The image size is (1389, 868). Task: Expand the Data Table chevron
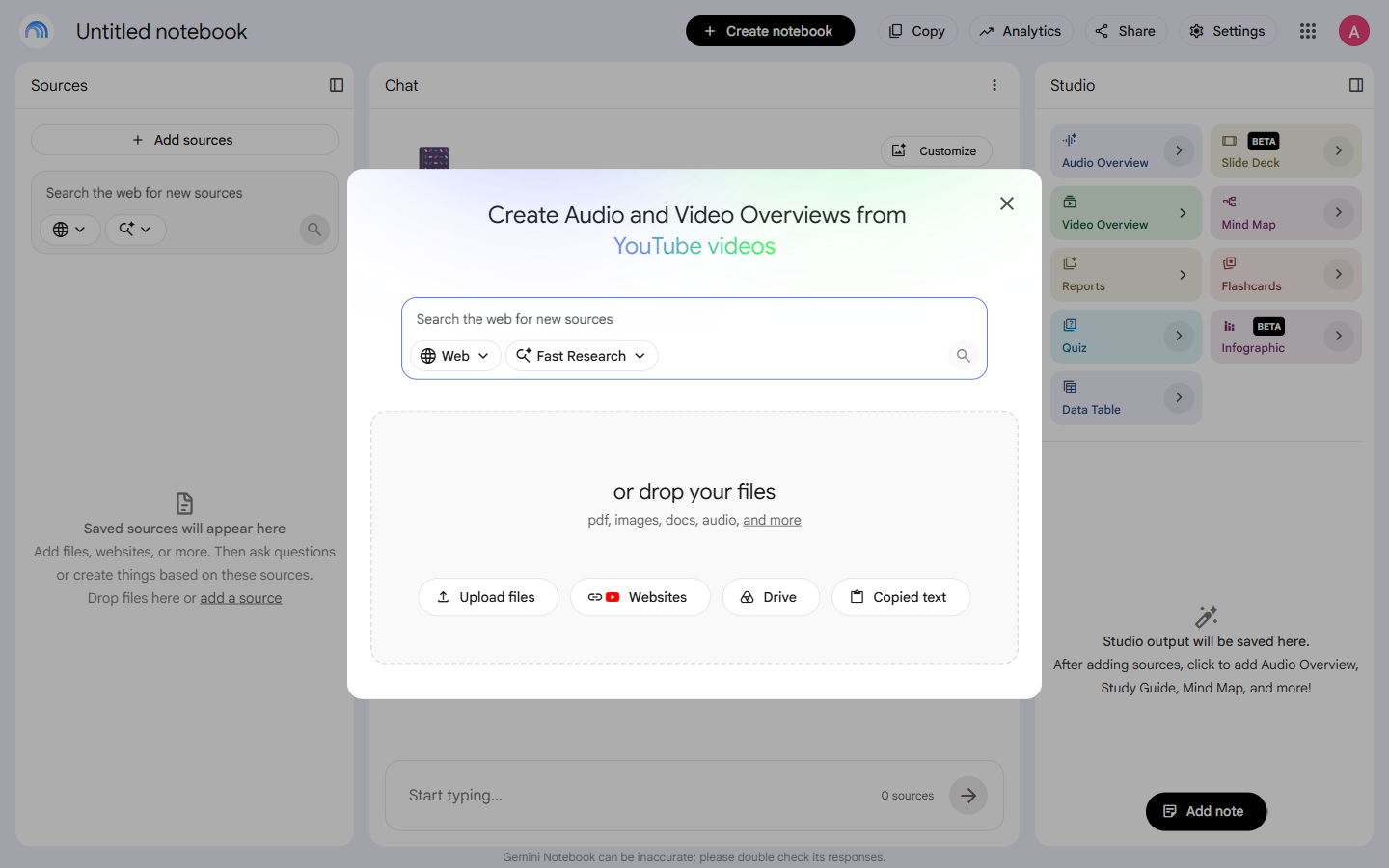pyautogui.click(x=1179, y=397)
